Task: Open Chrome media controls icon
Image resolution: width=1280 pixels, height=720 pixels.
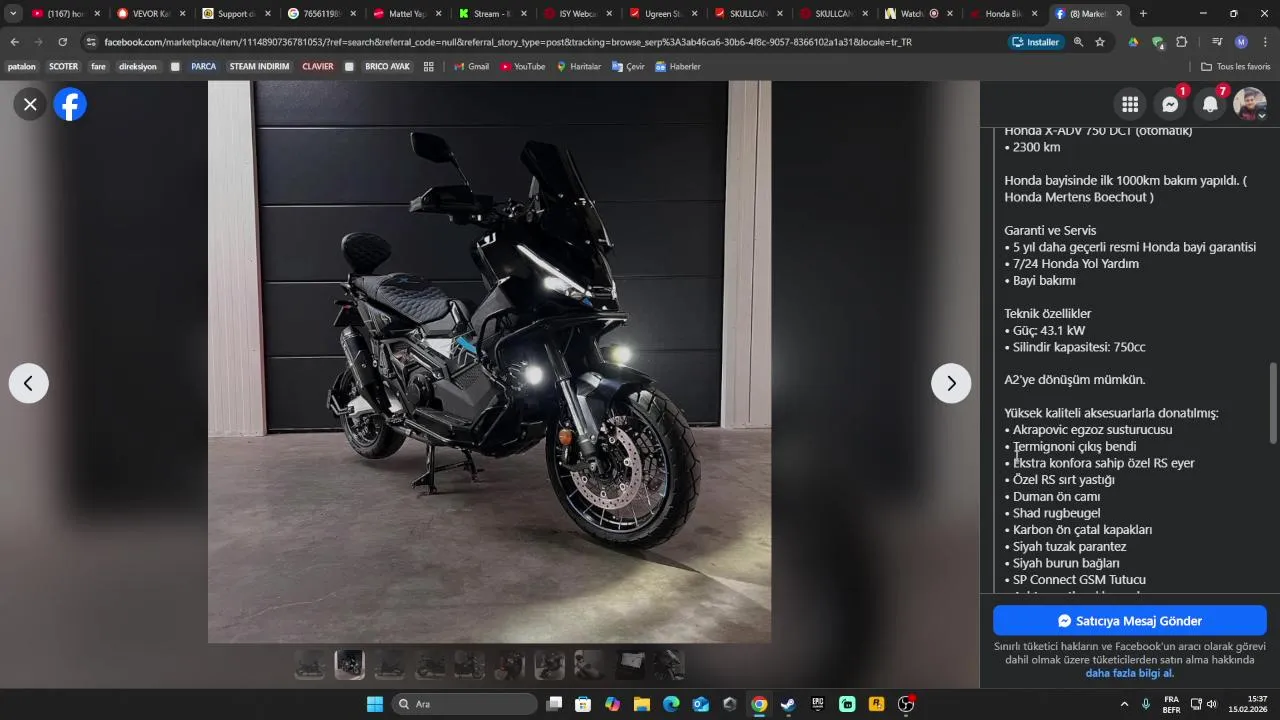Action: click(x=1217, y=42)
